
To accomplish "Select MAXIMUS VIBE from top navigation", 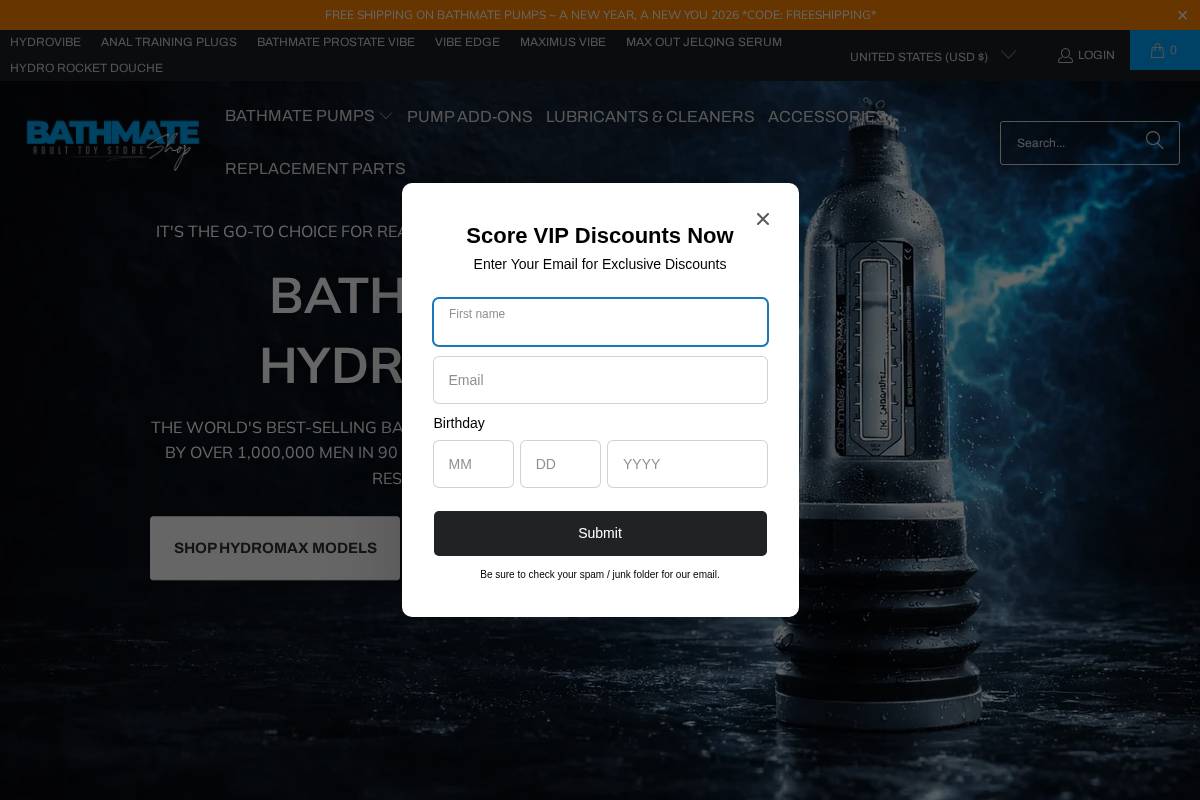I will pyautogui.click(x=562, y=42).
